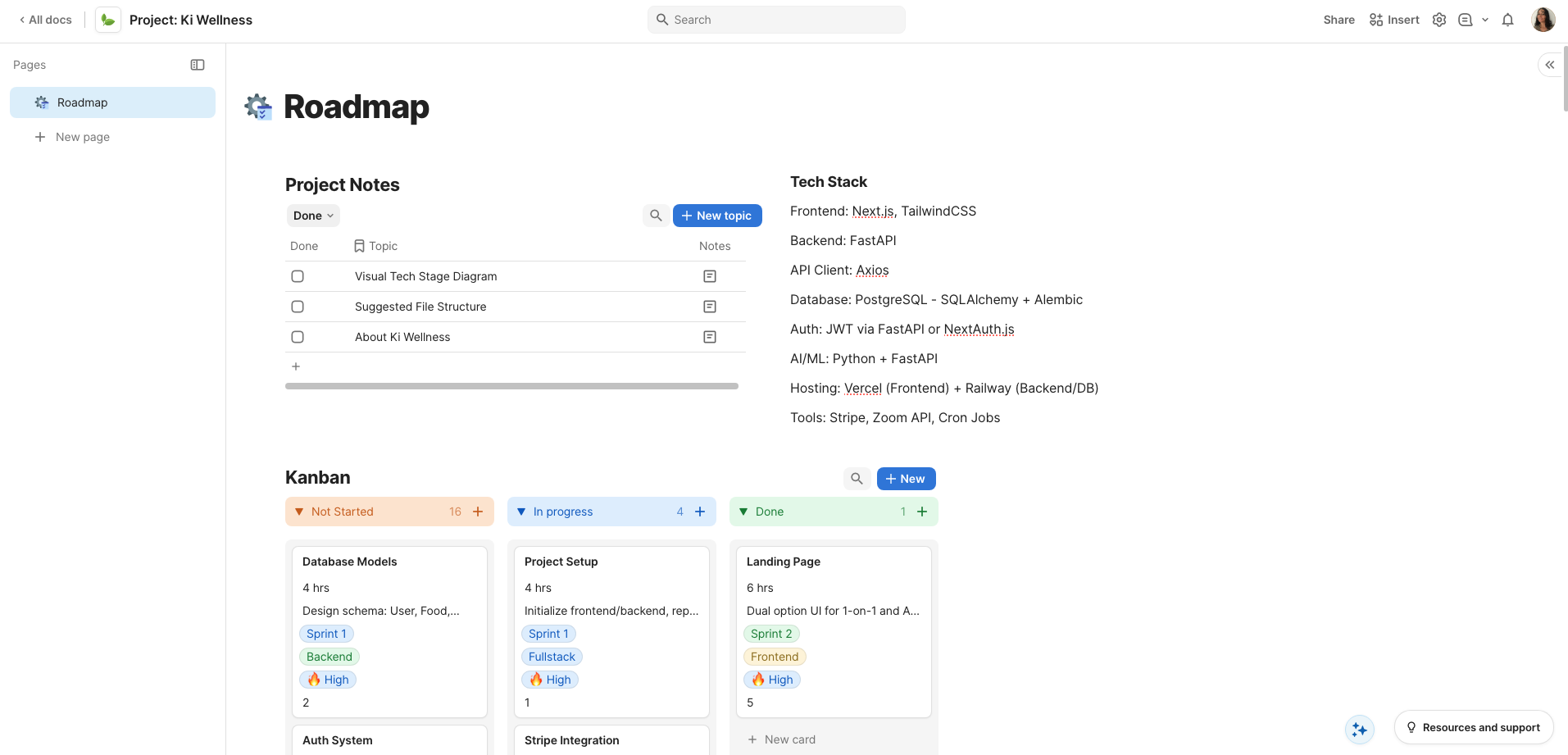Open the note icon for Visual Tech Stage Diagram
The width and height of the screenshot is (1568, 755).
[x=709, y=276]
